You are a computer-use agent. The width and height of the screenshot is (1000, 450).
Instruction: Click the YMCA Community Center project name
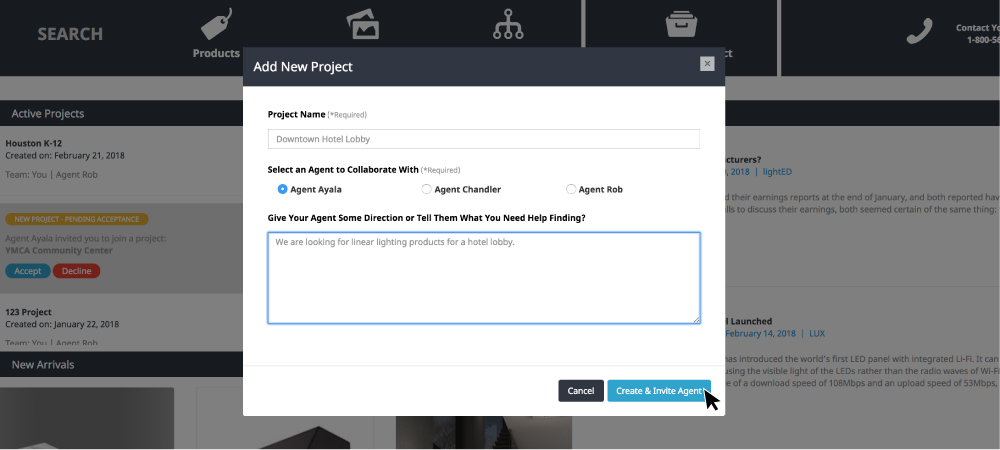click(x=59, y=250)
